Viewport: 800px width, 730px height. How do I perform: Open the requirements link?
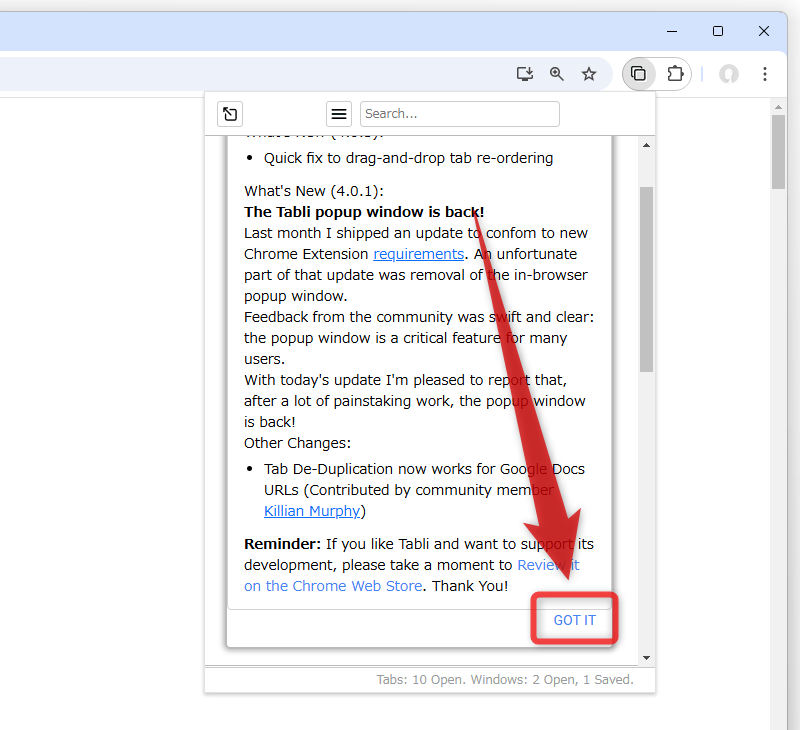[418, 254]
